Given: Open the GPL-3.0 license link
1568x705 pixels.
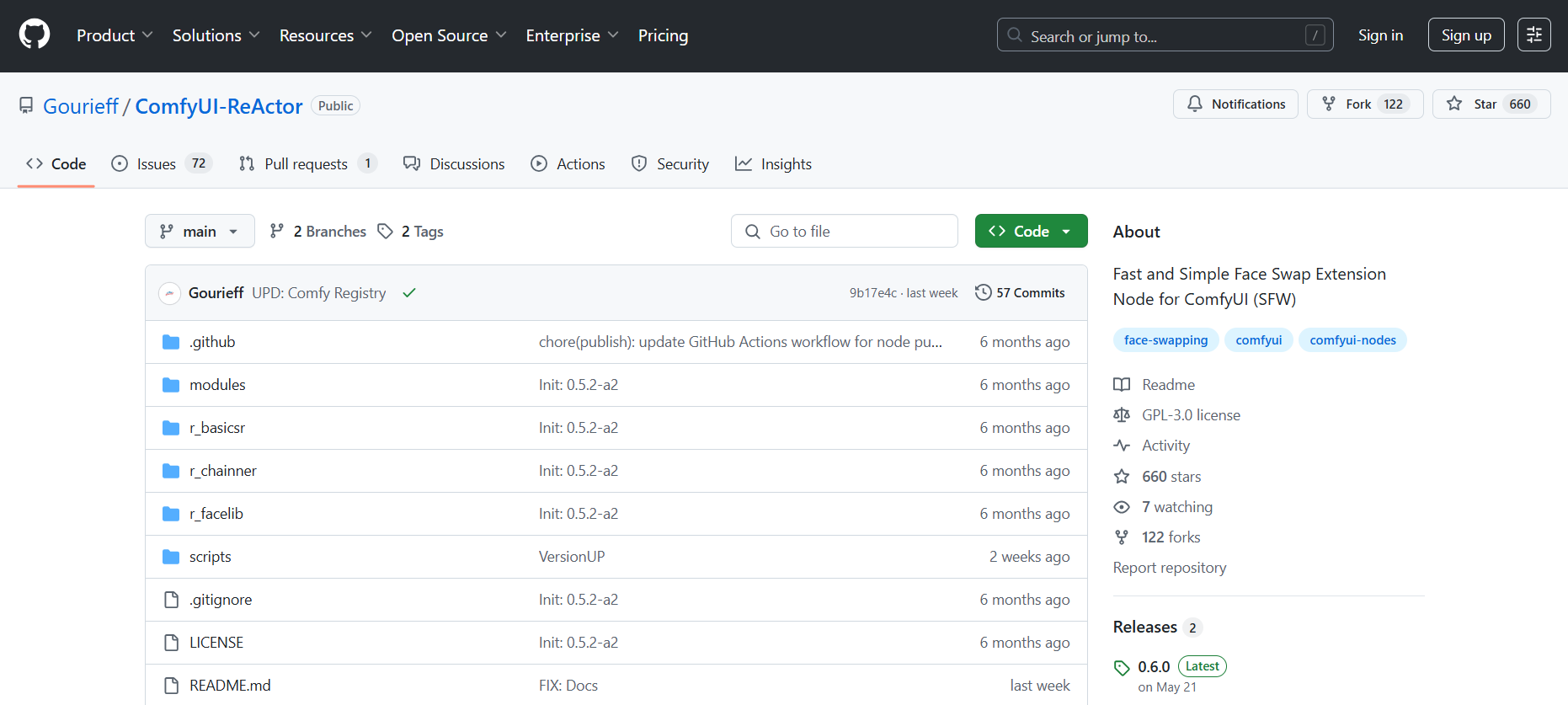Looking at the screenshot, I should pyautogui.click(x=1176, y=414).
